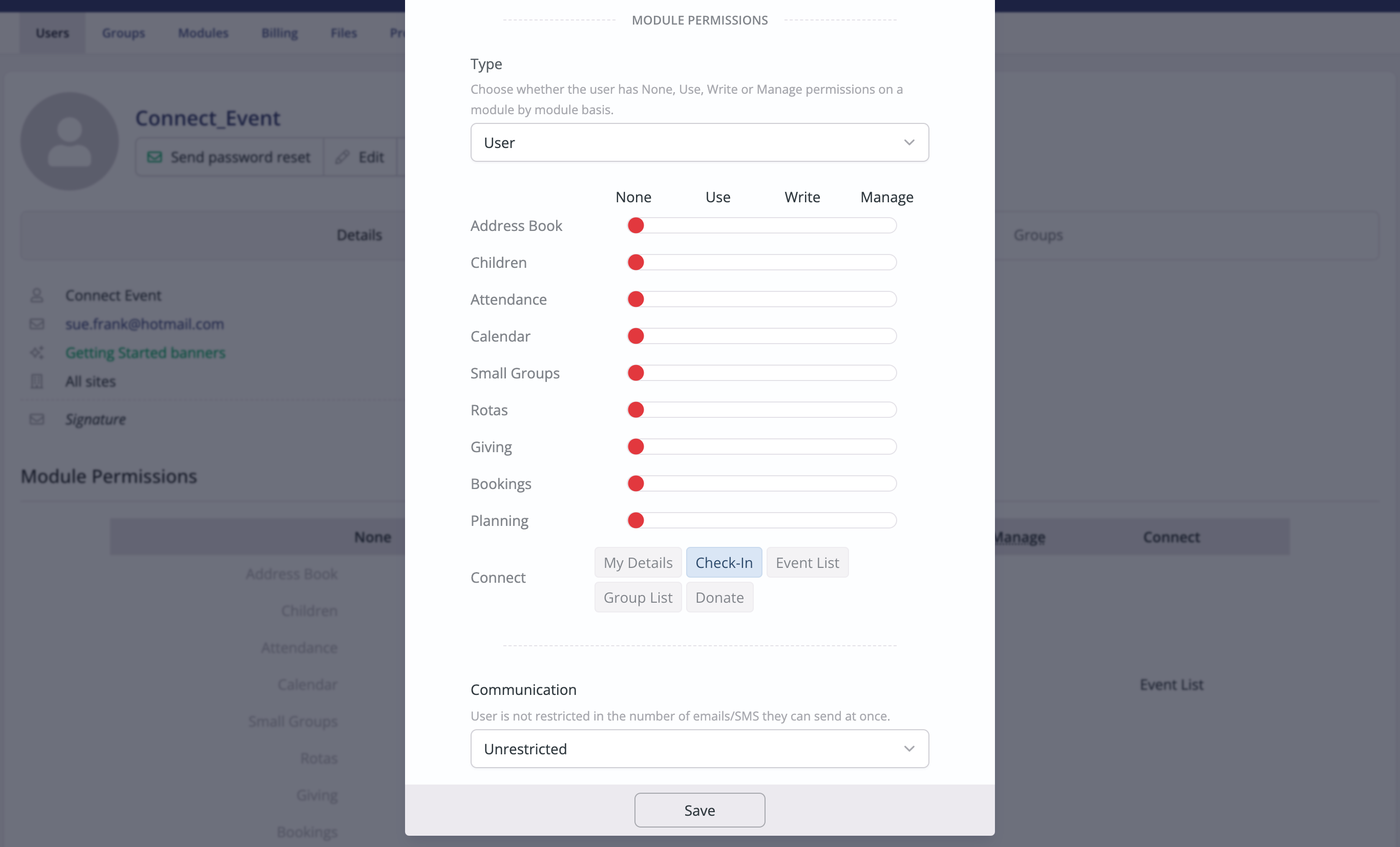Toggle the Check-In Connect option

click(x=724, y=562)
